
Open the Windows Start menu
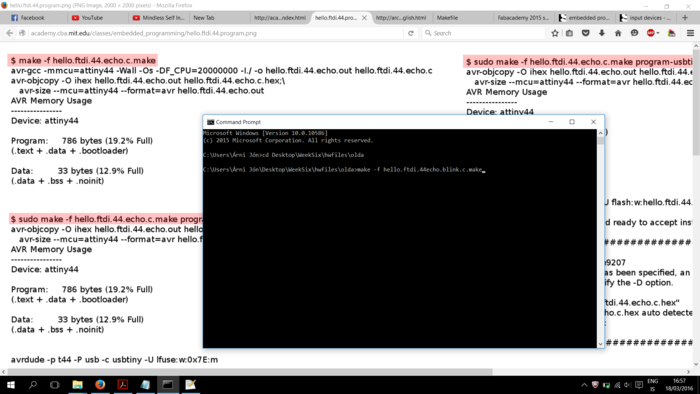coord(11,385)
